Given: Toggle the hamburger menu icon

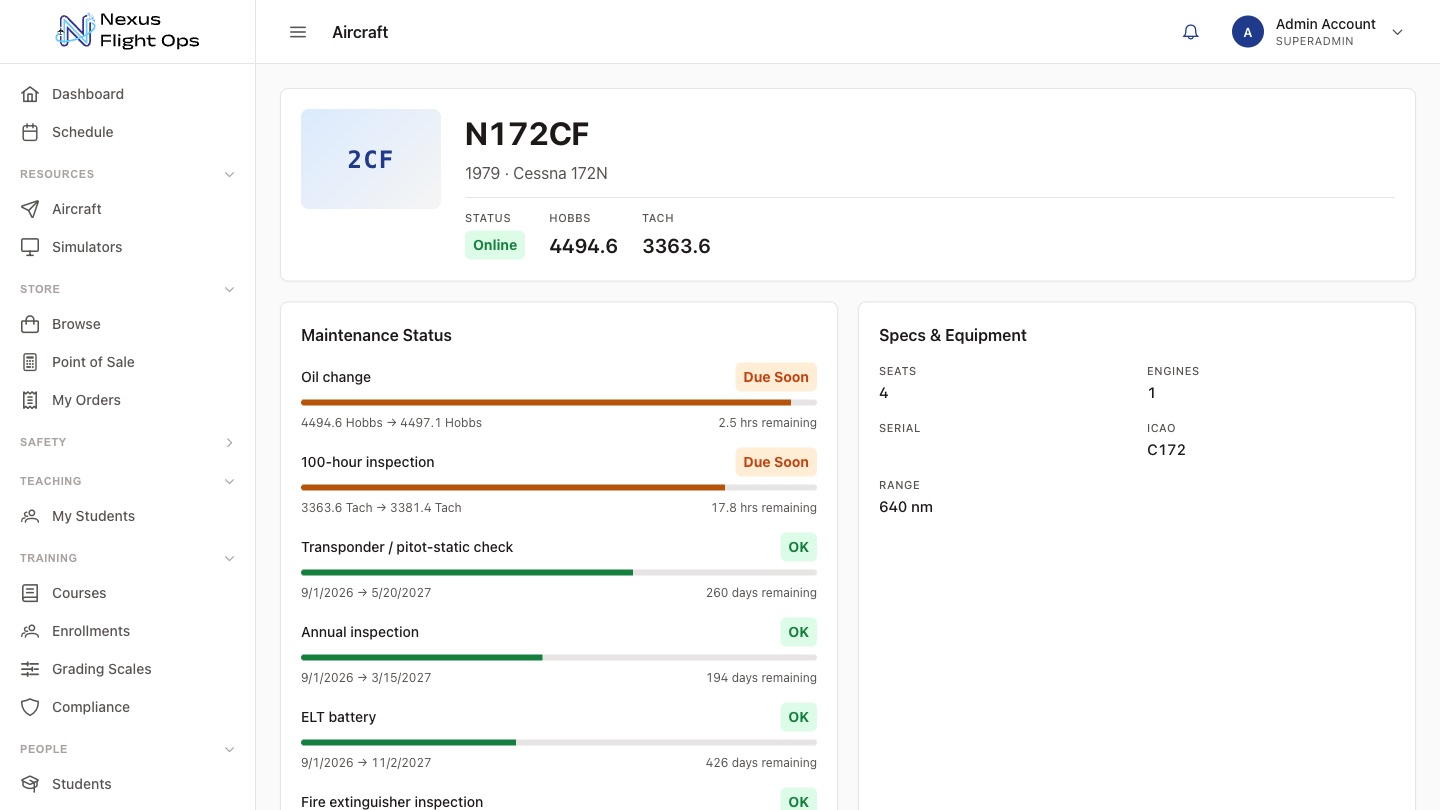Looking at the screenshot, I should (x=298, y=32).
